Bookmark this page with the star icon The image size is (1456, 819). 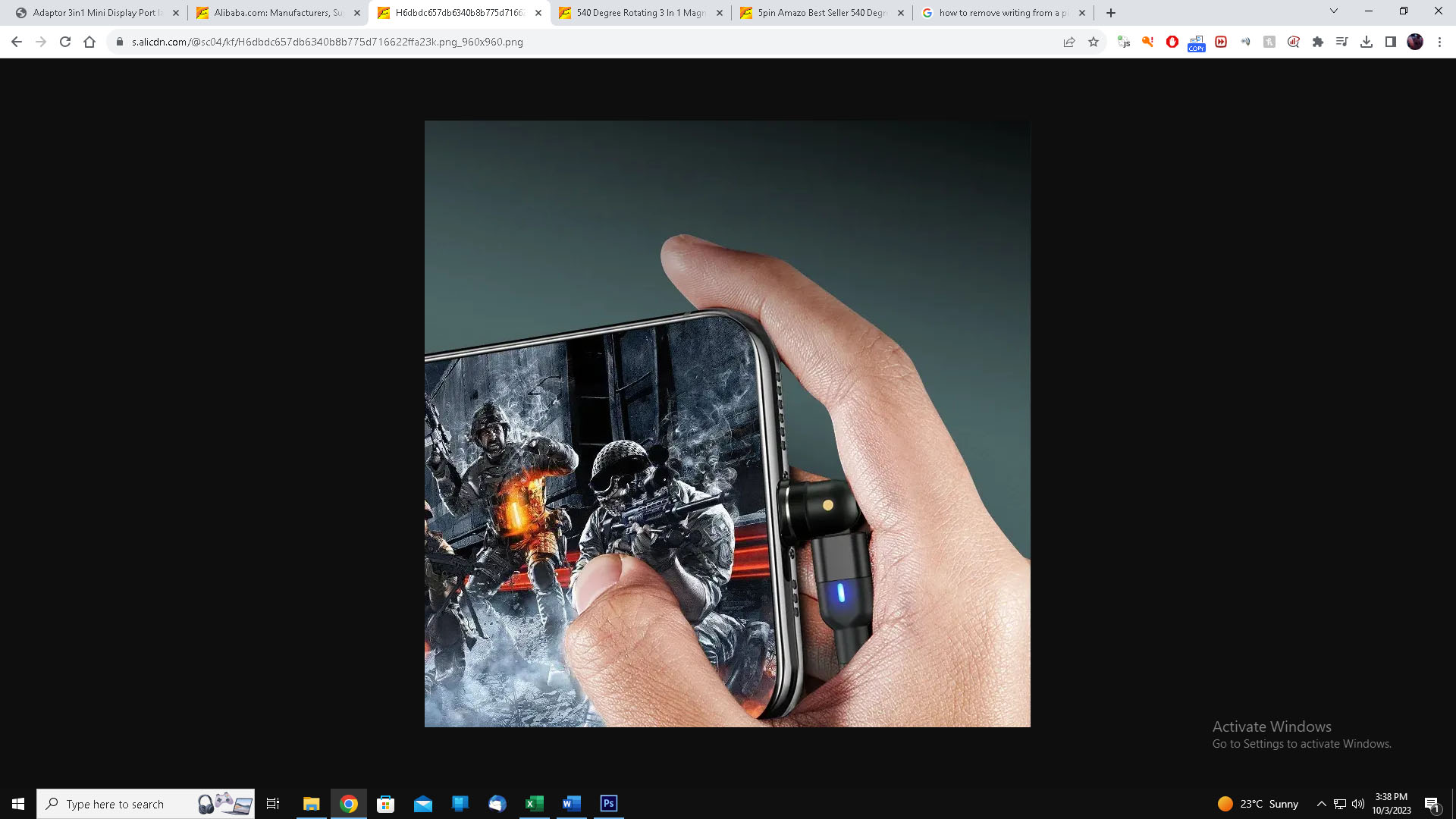point(1094,42)
